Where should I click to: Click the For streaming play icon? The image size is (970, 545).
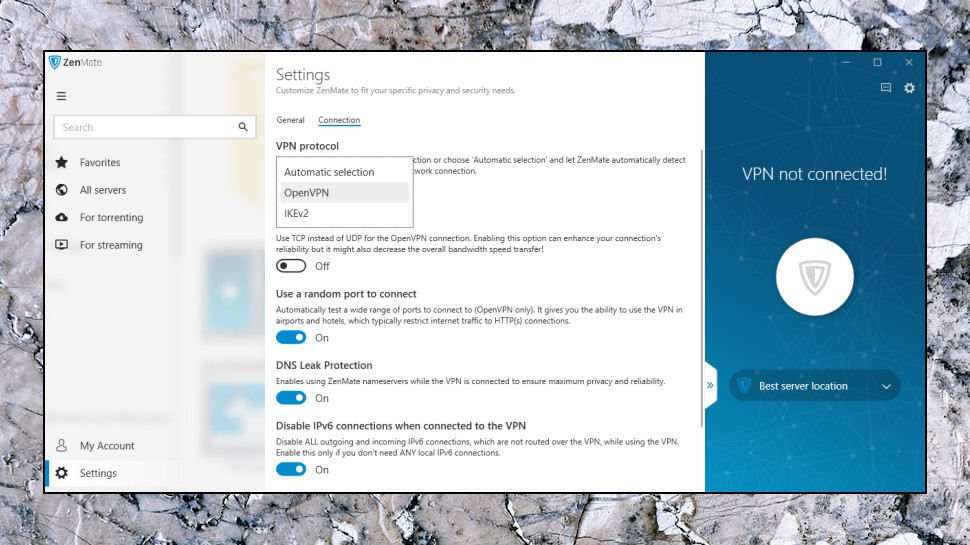click(62, 245)
